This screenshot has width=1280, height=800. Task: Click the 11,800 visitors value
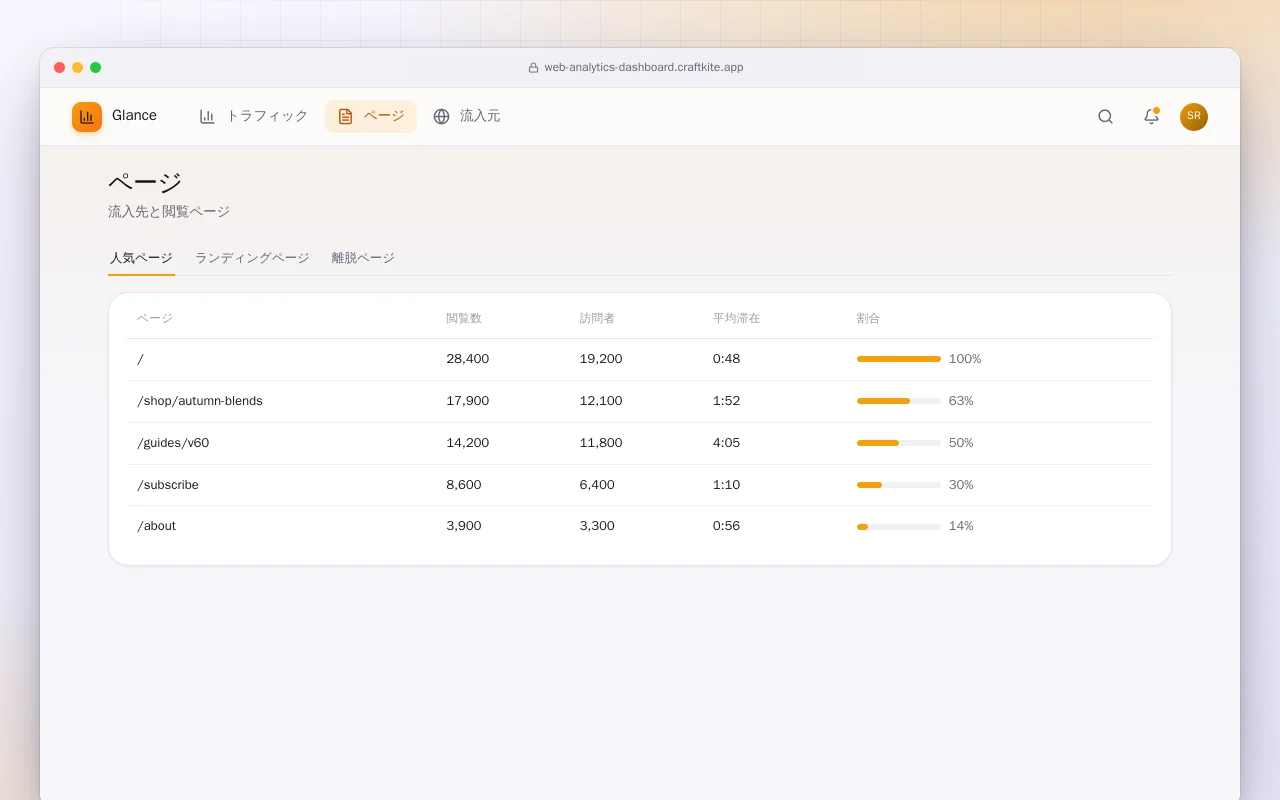coord(601,443)
